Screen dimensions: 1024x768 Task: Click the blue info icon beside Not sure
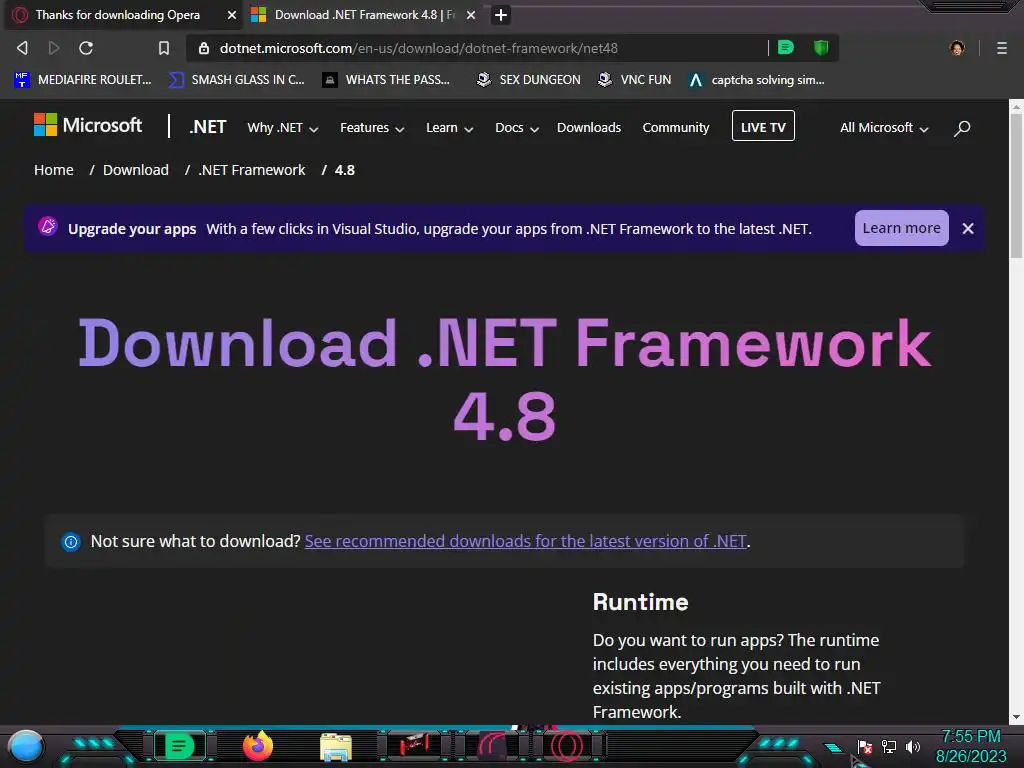tap(71, 541)
